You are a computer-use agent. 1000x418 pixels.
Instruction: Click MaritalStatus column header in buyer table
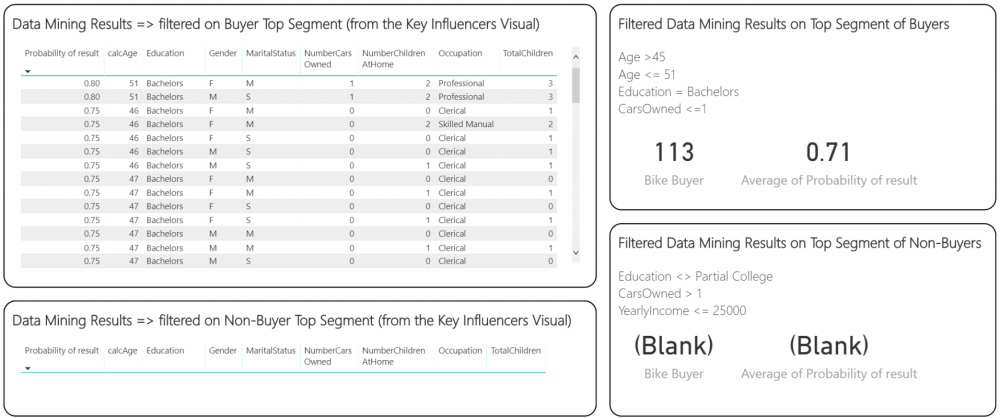click(x=271, y=54)
